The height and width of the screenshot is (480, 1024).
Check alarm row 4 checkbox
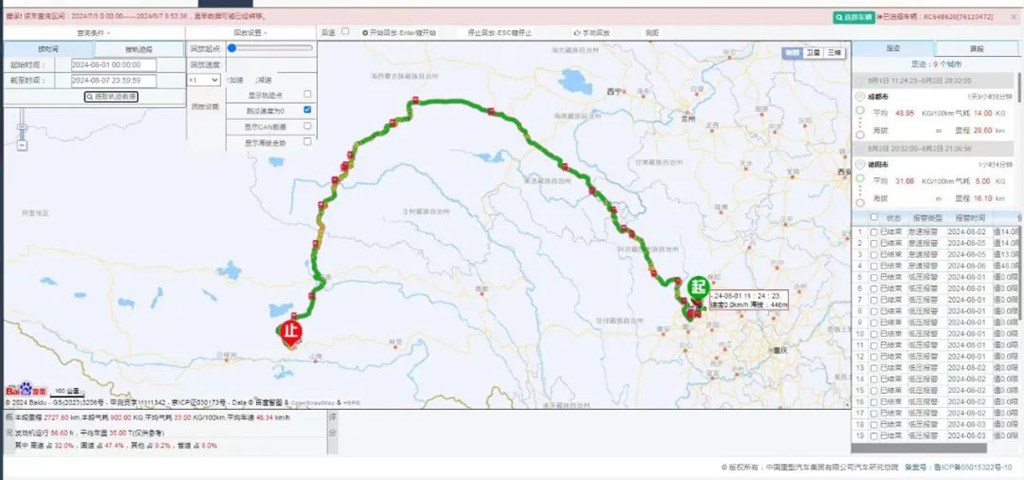[x=874, y=266]
